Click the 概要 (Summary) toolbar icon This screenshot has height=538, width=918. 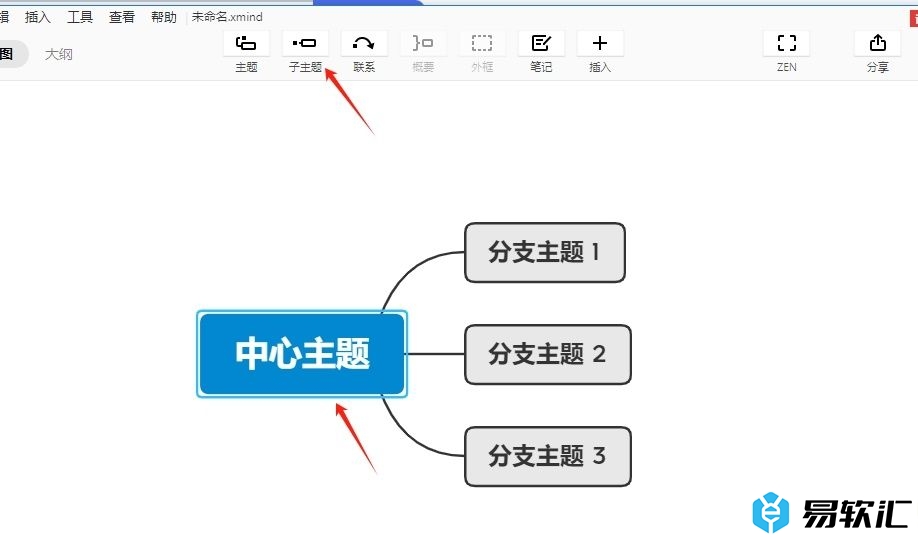tap(423, 43)
